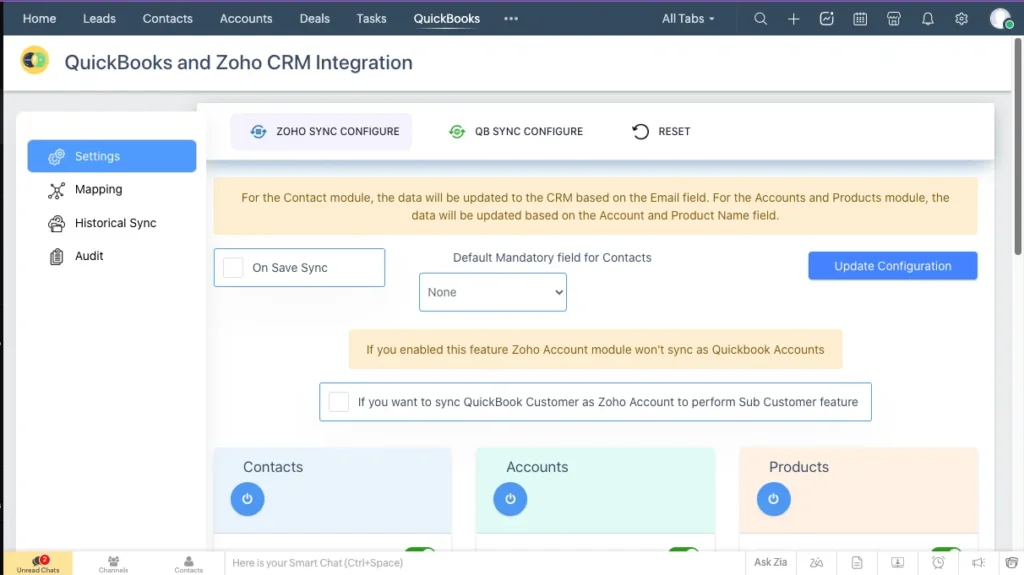Open the Accounts tab in top navigation

[x=246, y=19]
